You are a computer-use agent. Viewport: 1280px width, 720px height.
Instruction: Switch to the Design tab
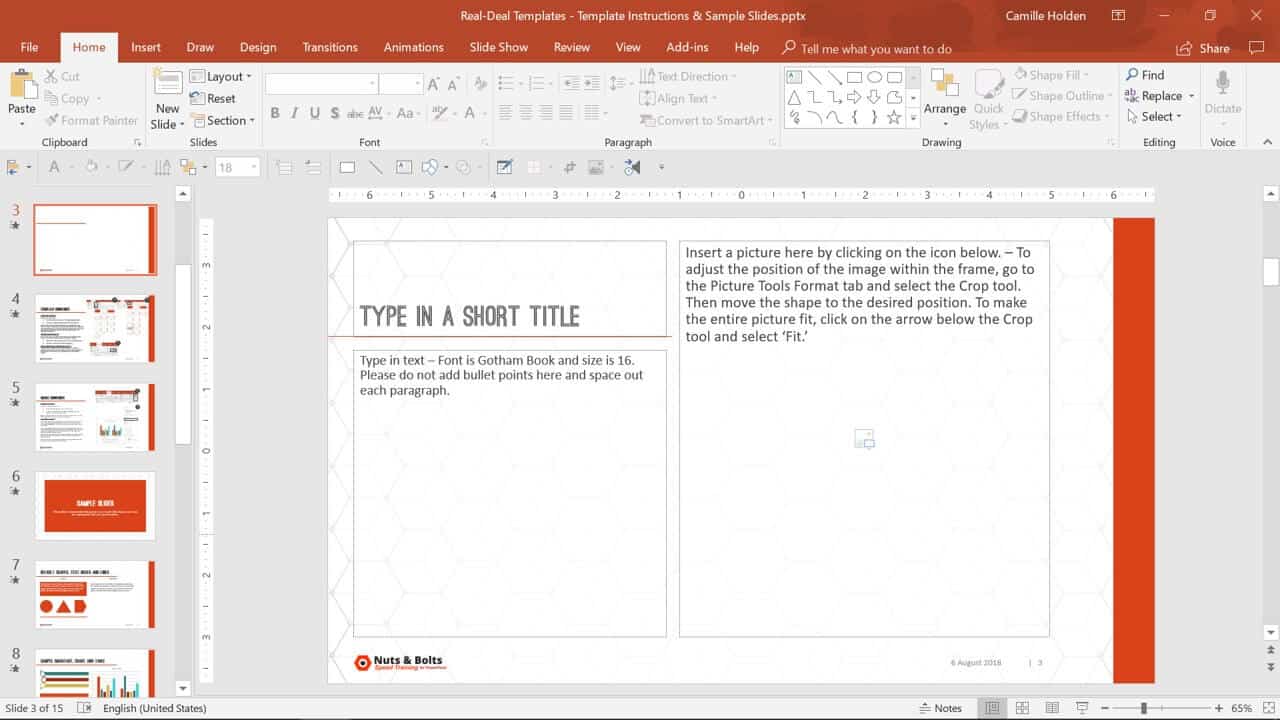pos(258,47)
